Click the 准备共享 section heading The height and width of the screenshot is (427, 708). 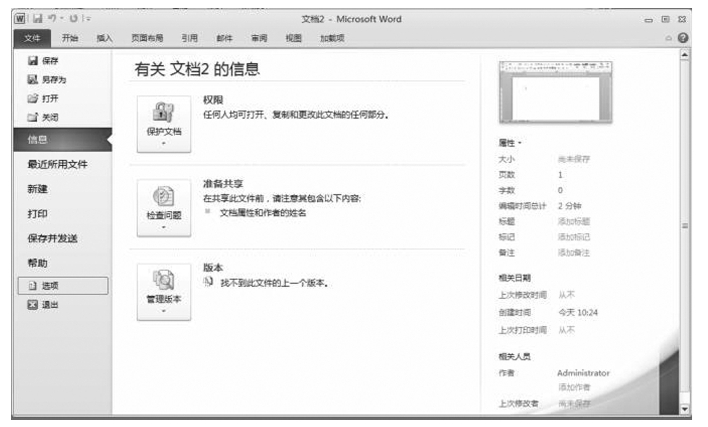[223, 184]
